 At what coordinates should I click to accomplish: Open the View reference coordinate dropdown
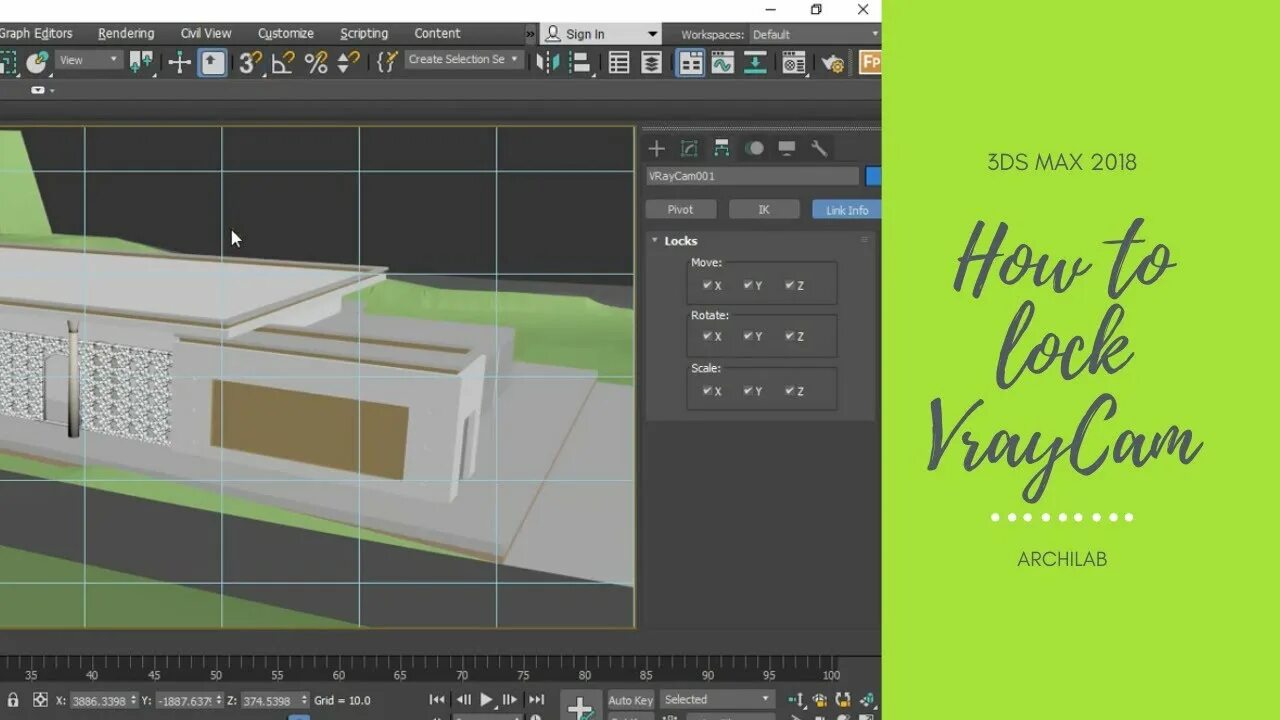pyautogui.click(x=88, y=60)
